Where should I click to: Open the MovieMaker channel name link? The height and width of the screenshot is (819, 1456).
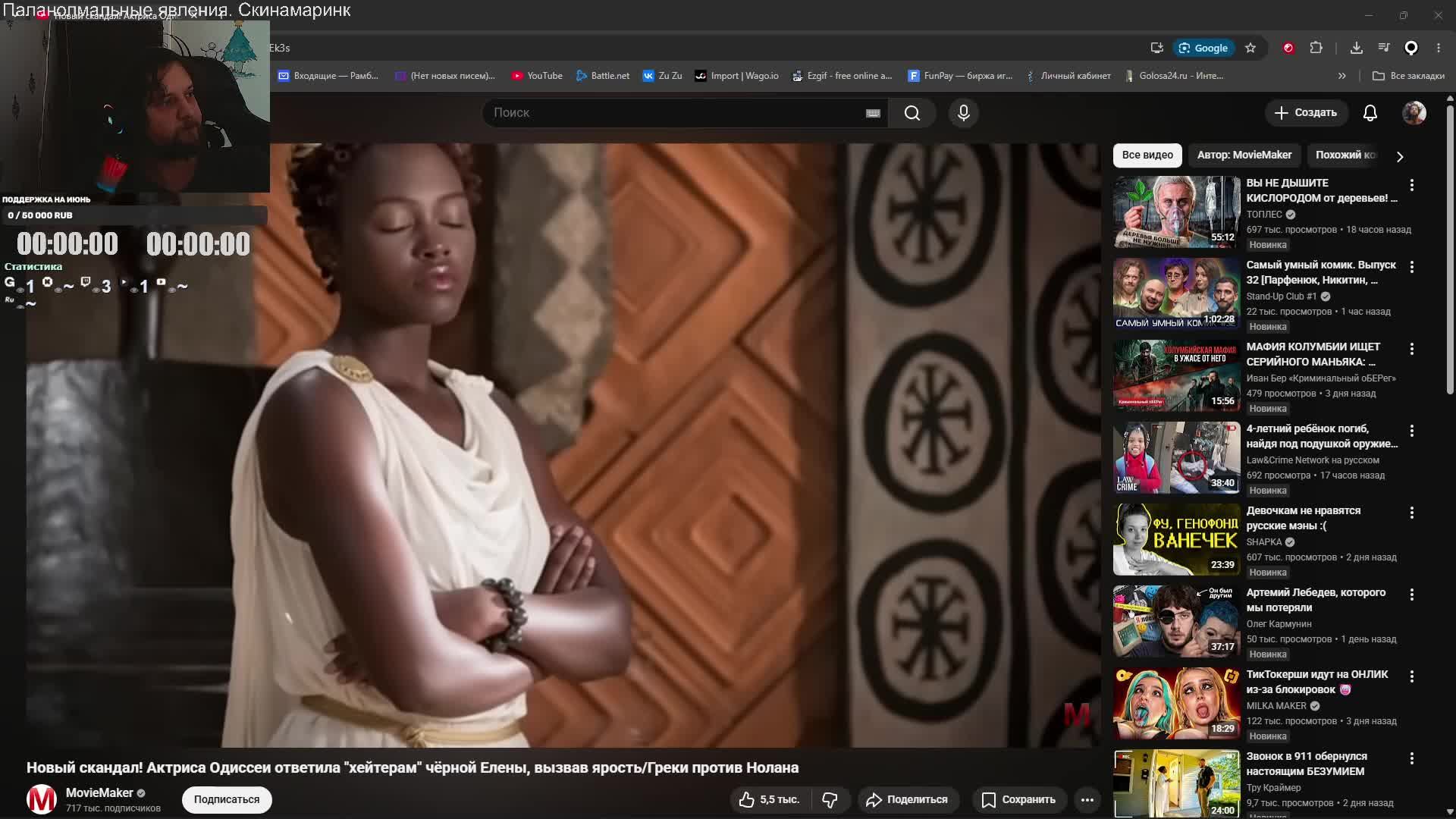tap(99, 793)
